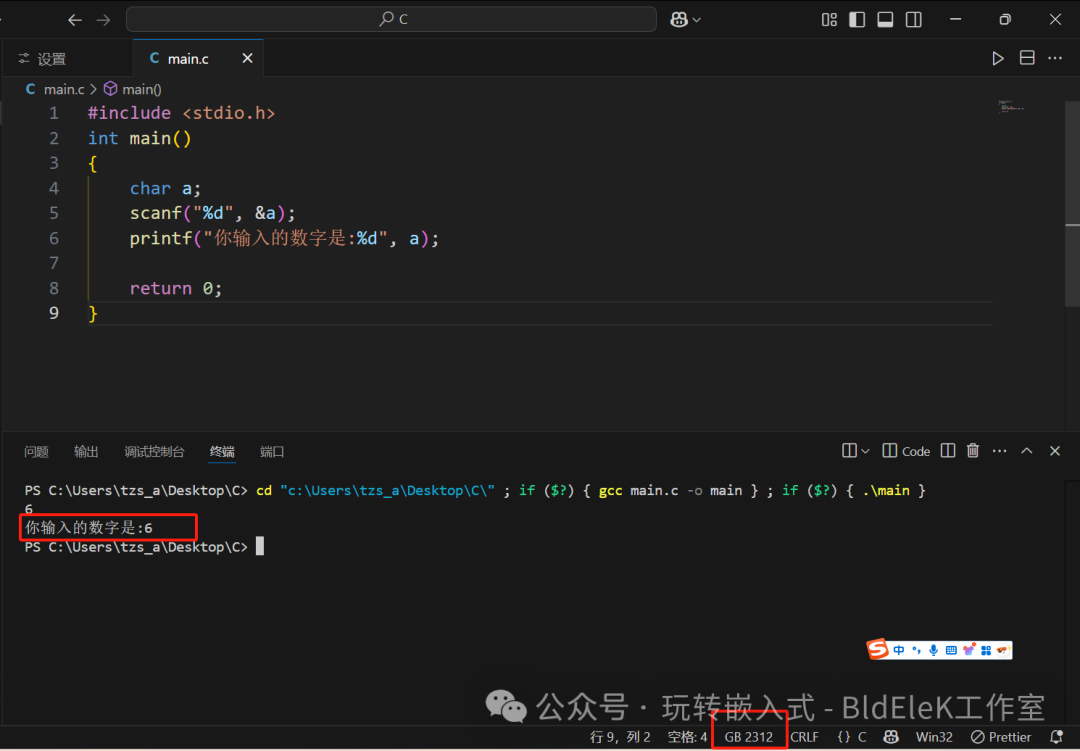Change the Win32 configuration in status bar
Image resolution: width=1080 pixels, height=751 pixels.
click(x=934, y=737)
